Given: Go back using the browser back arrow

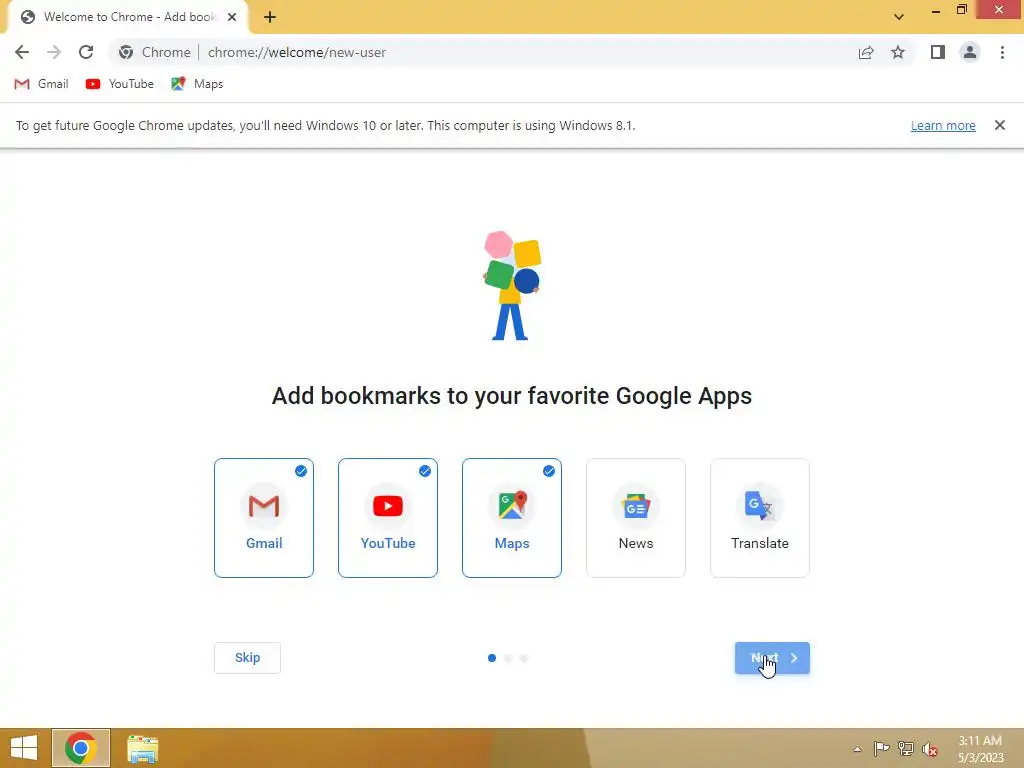Looking at the screenshot, I should tap(22, 52).
